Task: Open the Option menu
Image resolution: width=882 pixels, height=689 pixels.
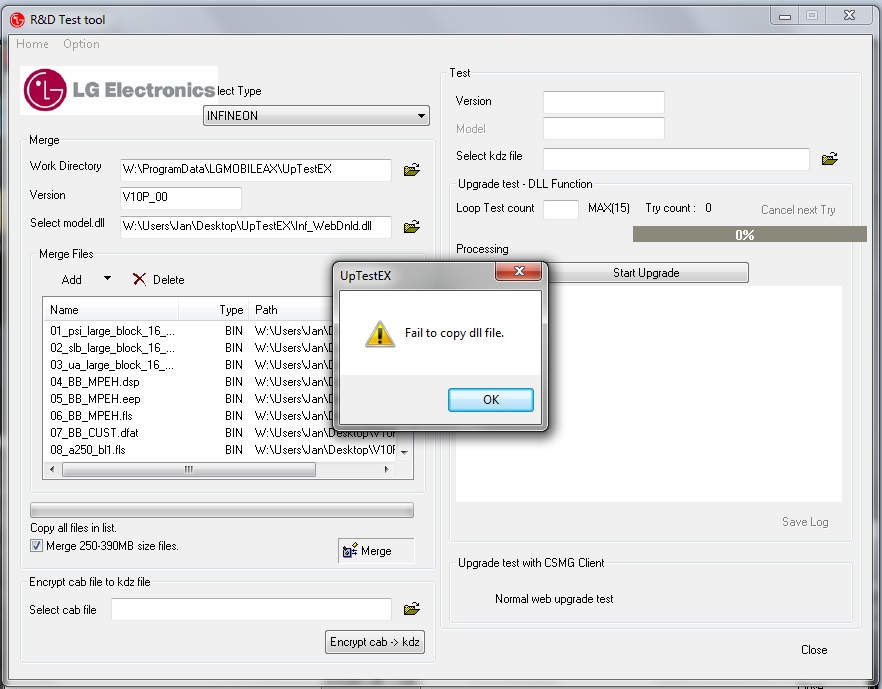Action: pyautogui.click(x=81, y=44)
